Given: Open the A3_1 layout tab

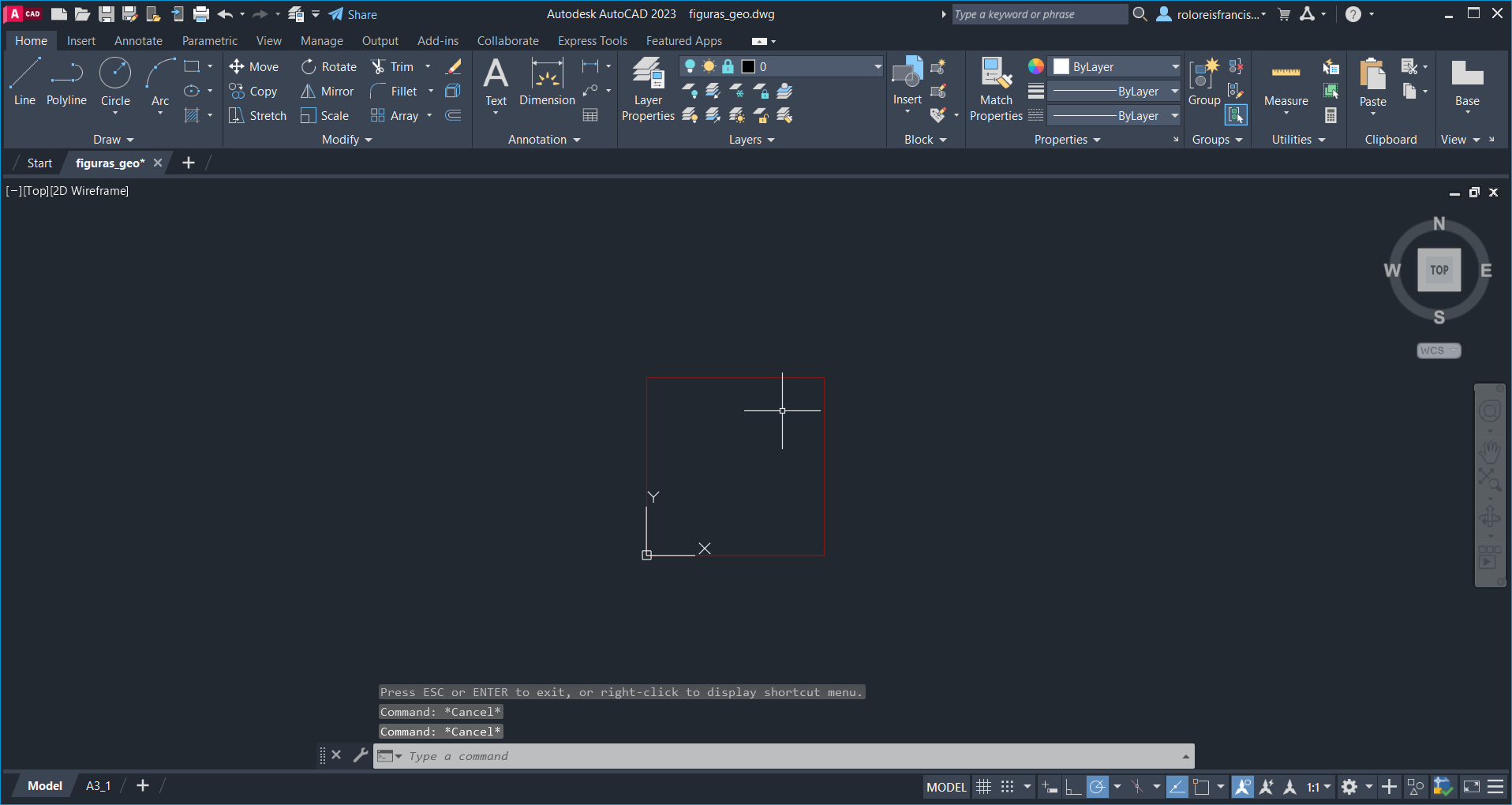Looking at the screenshot, I should 98,786.
